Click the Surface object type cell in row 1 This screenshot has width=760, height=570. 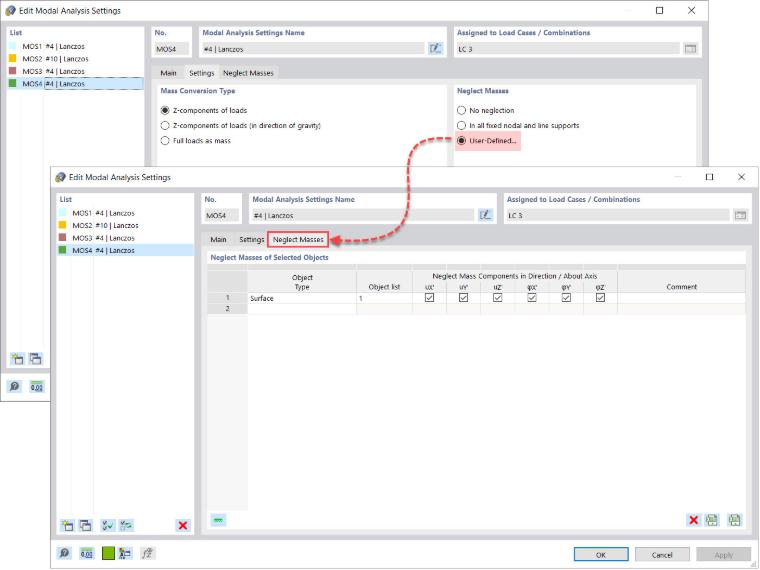tap(301, 298)
